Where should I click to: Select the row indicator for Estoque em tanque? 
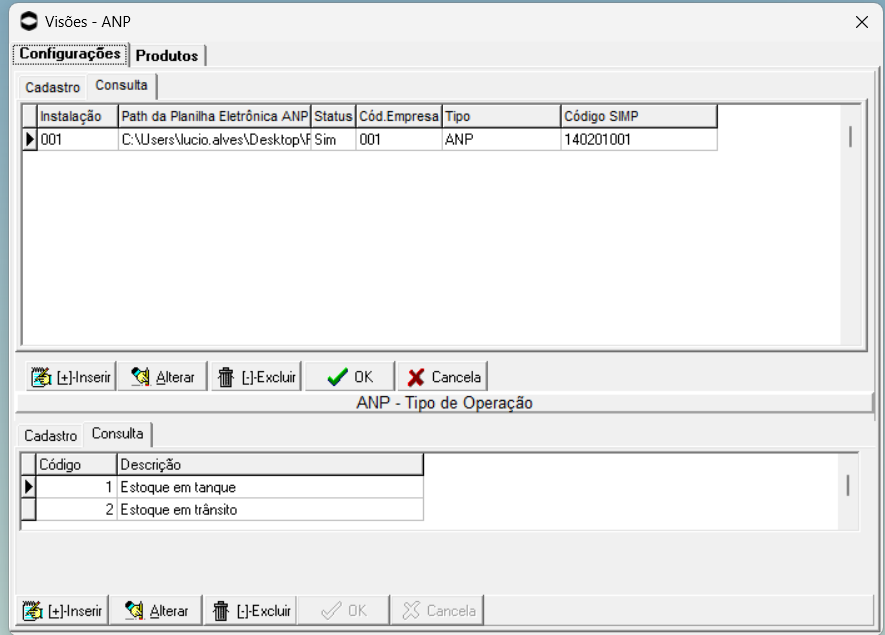pyautogui.click(x=28, y=487)
